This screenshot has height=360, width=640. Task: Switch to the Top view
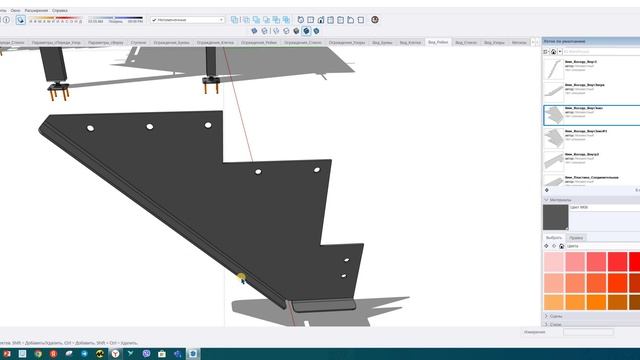(311, 20)
